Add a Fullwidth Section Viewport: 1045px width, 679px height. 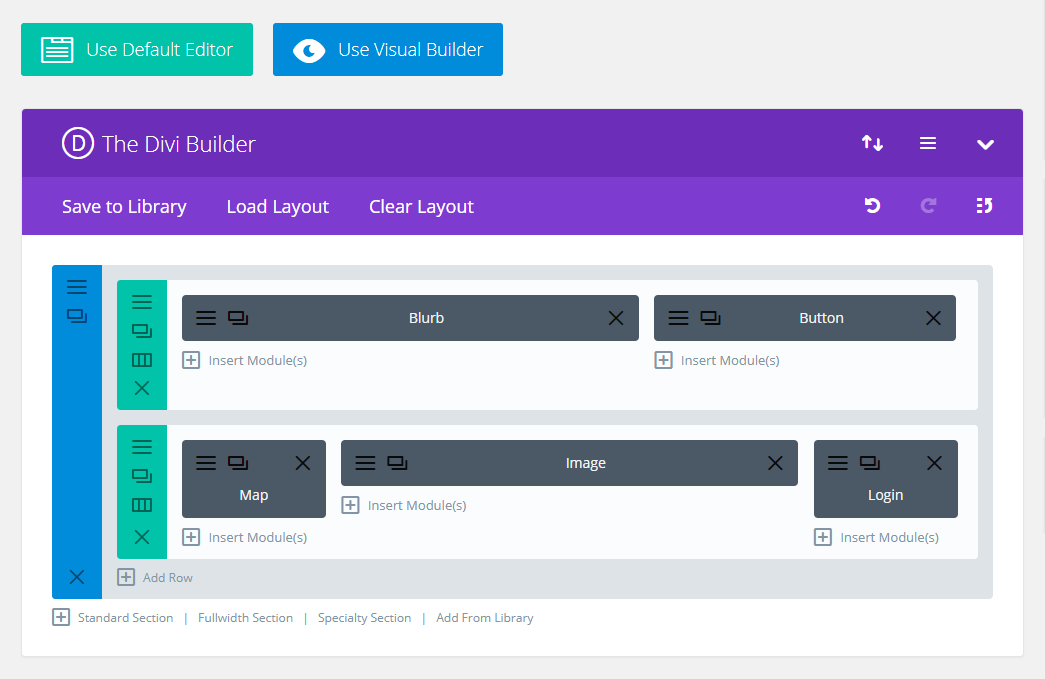click(x=245, y=618)
